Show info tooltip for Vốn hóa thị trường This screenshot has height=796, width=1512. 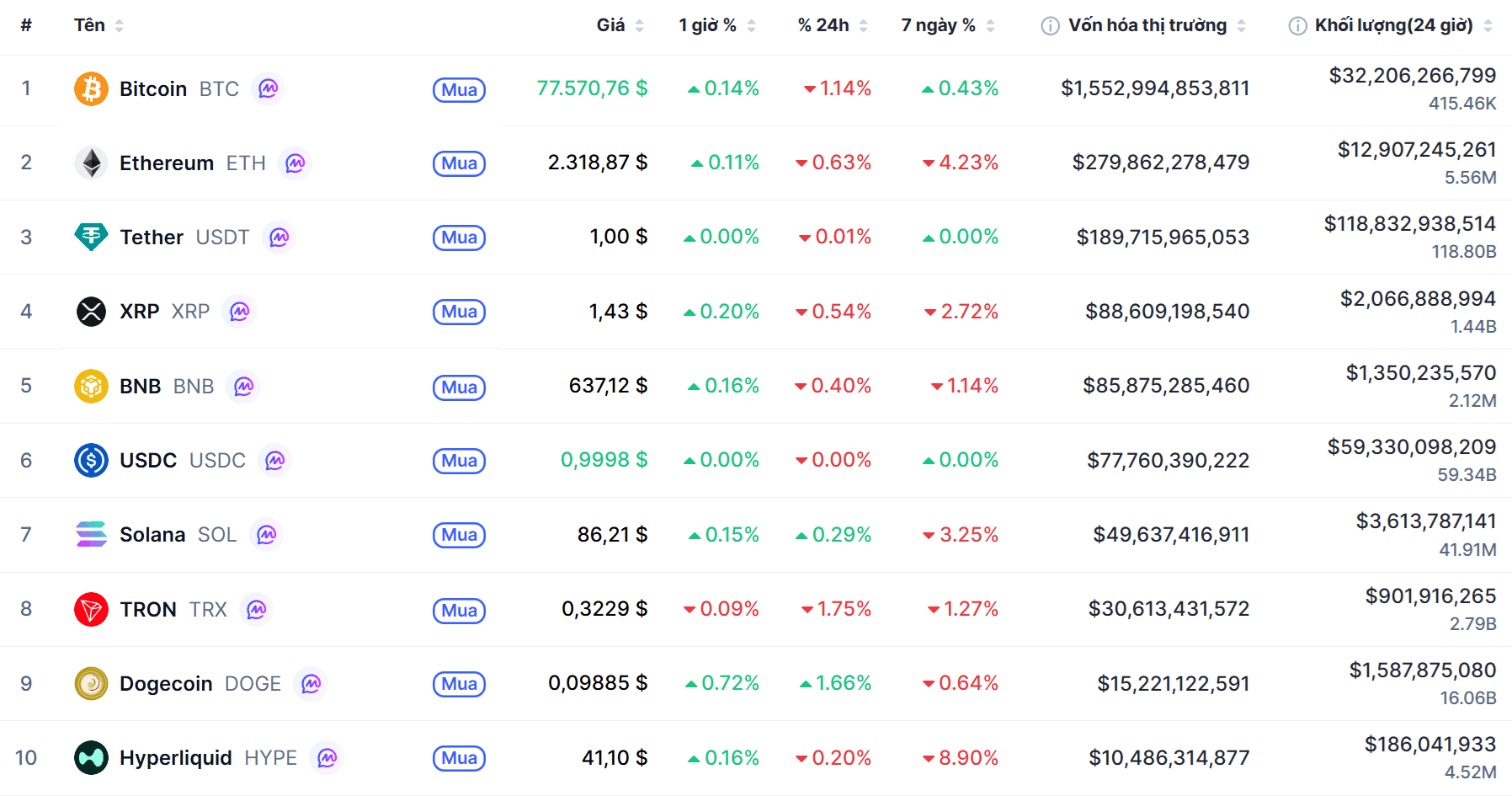(x=1050, y=26)
